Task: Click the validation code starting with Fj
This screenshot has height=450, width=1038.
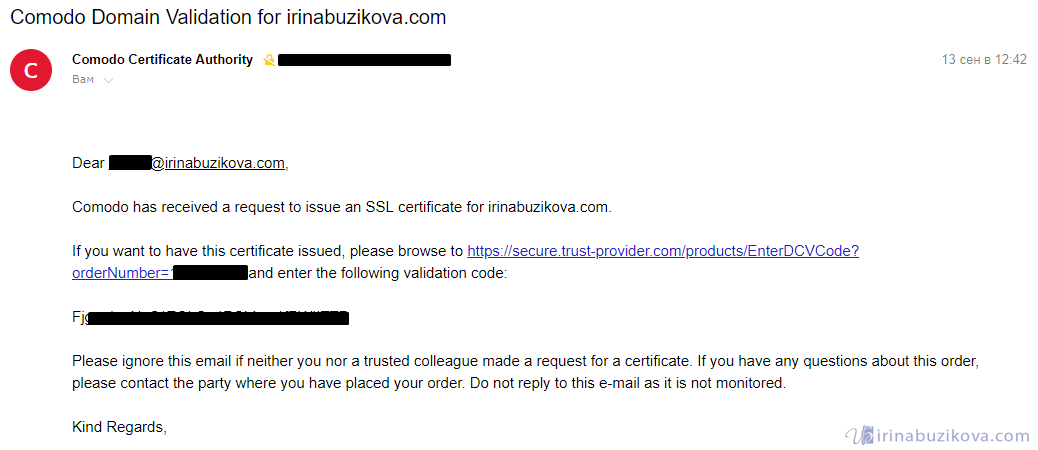Action: pyautogui.click(x=210, y=318)
